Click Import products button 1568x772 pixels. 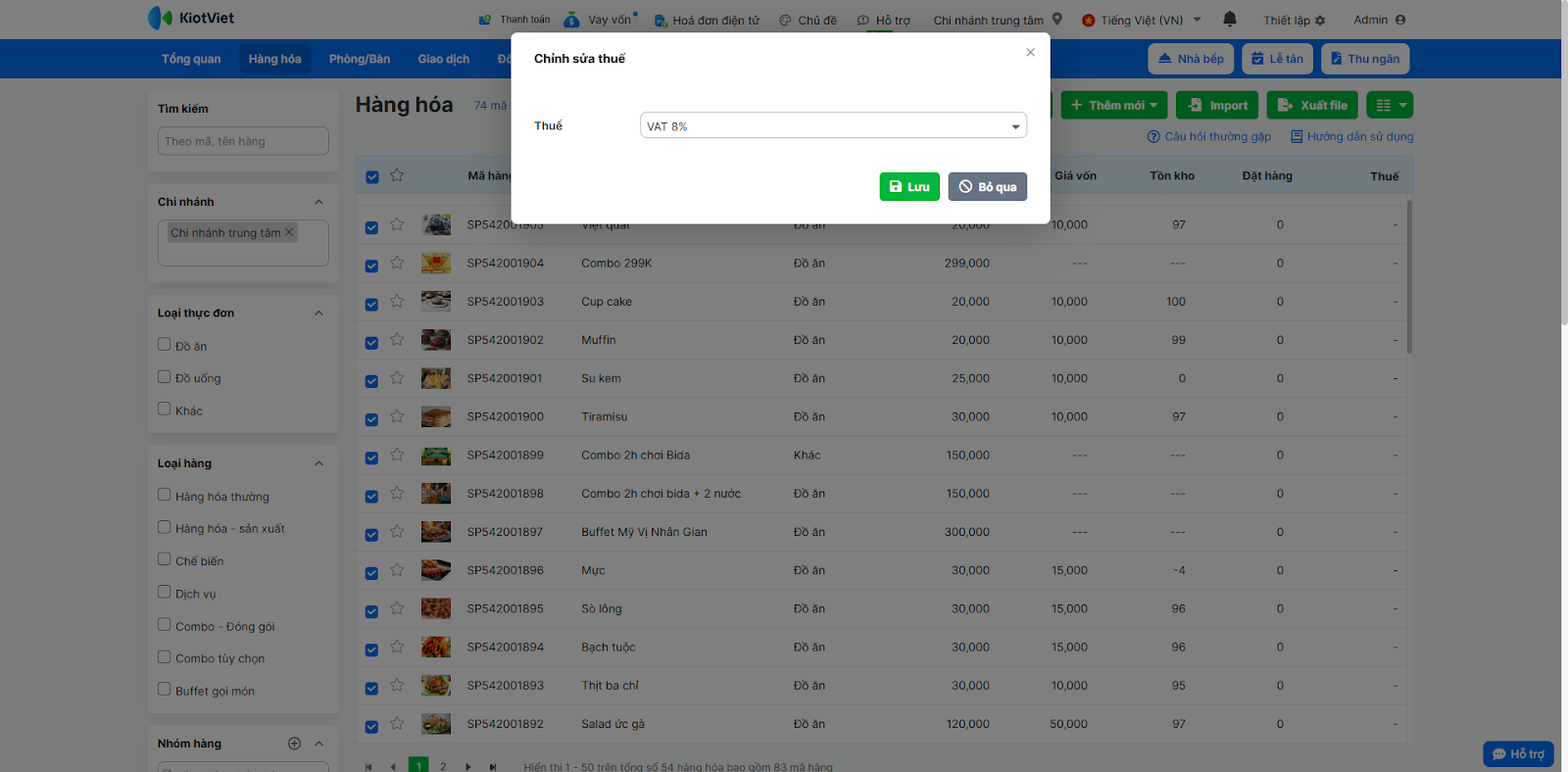[x=1217, y=105]
